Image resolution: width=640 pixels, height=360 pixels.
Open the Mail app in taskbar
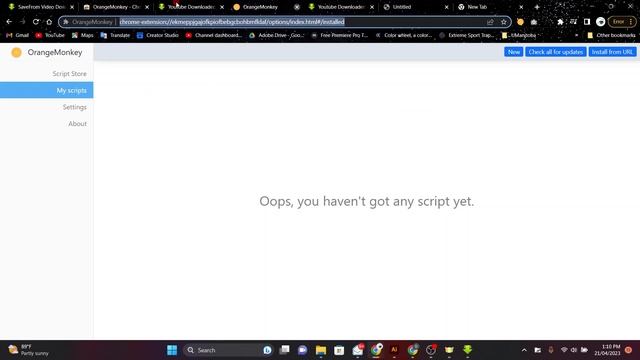[x=358, y=350]
